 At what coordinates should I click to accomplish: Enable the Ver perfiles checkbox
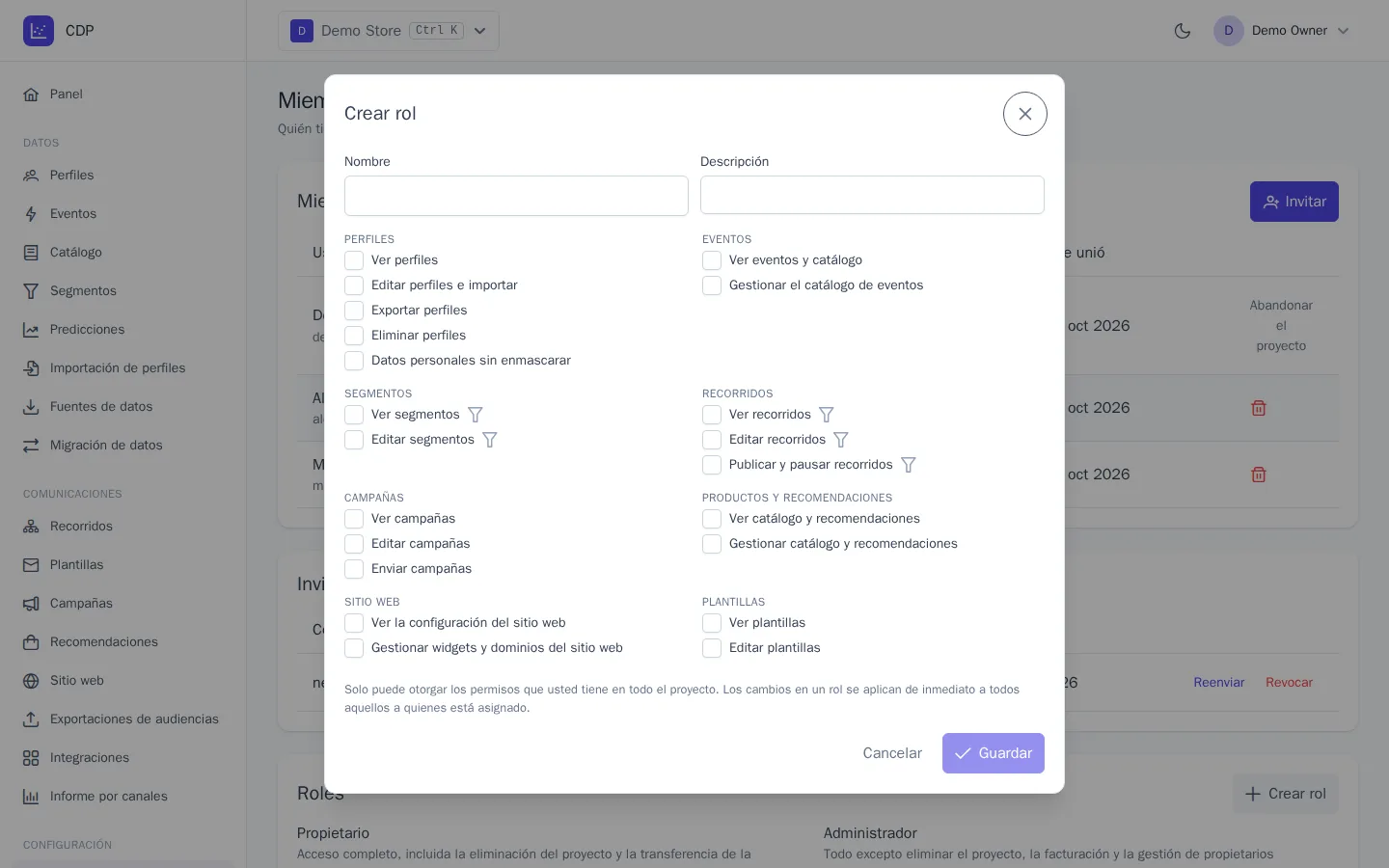coord(354,260)
